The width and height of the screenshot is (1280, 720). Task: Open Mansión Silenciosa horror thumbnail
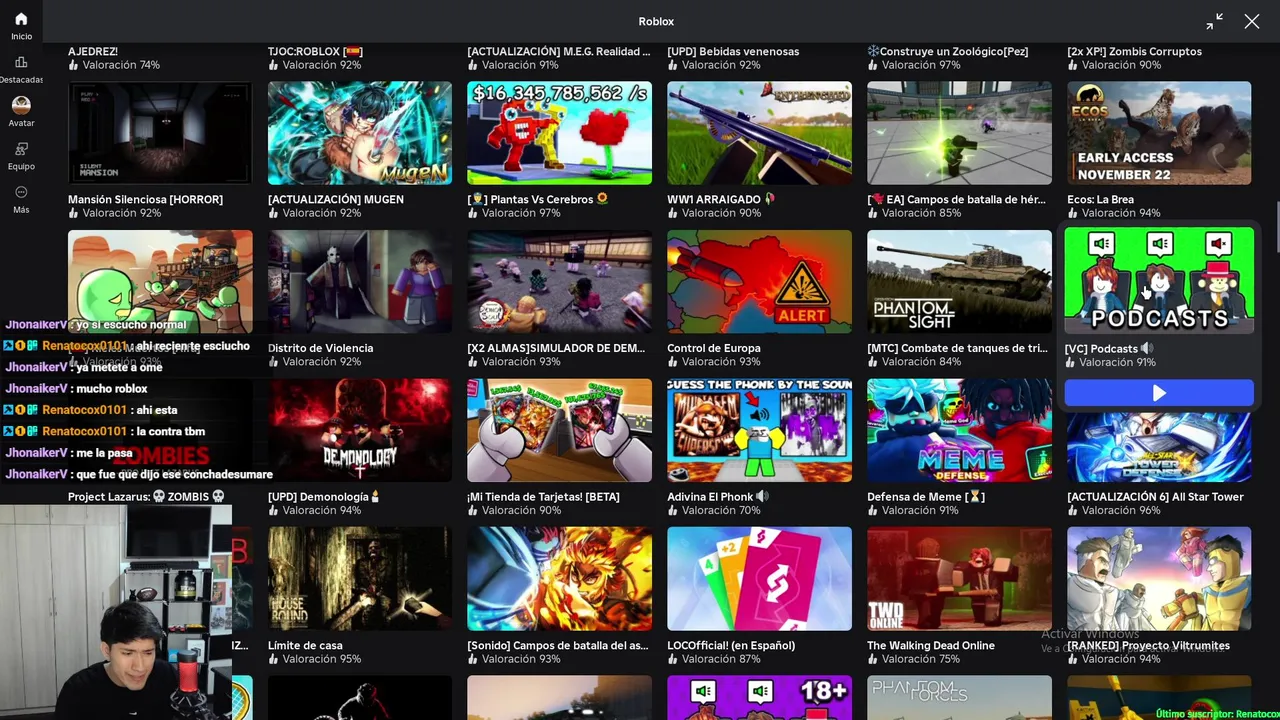160,133
